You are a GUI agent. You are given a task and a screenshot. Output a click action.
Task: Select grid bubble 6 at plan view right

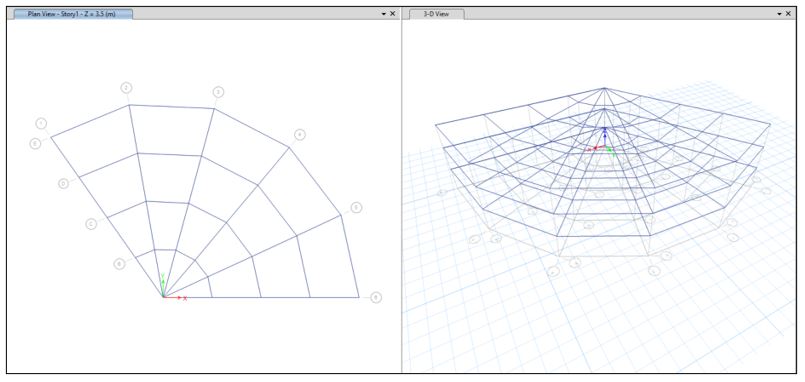376,297
